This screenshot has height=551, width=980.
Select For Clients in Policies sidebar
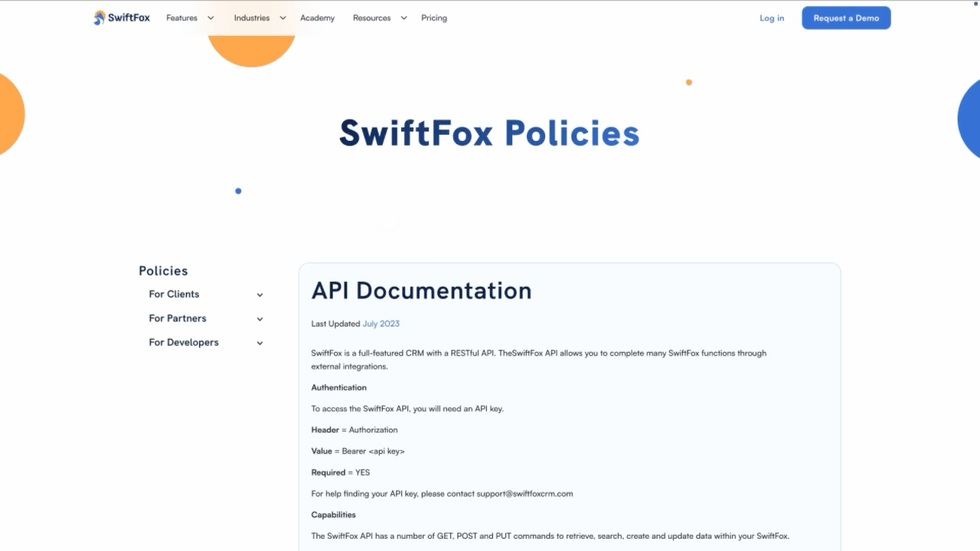174,294
